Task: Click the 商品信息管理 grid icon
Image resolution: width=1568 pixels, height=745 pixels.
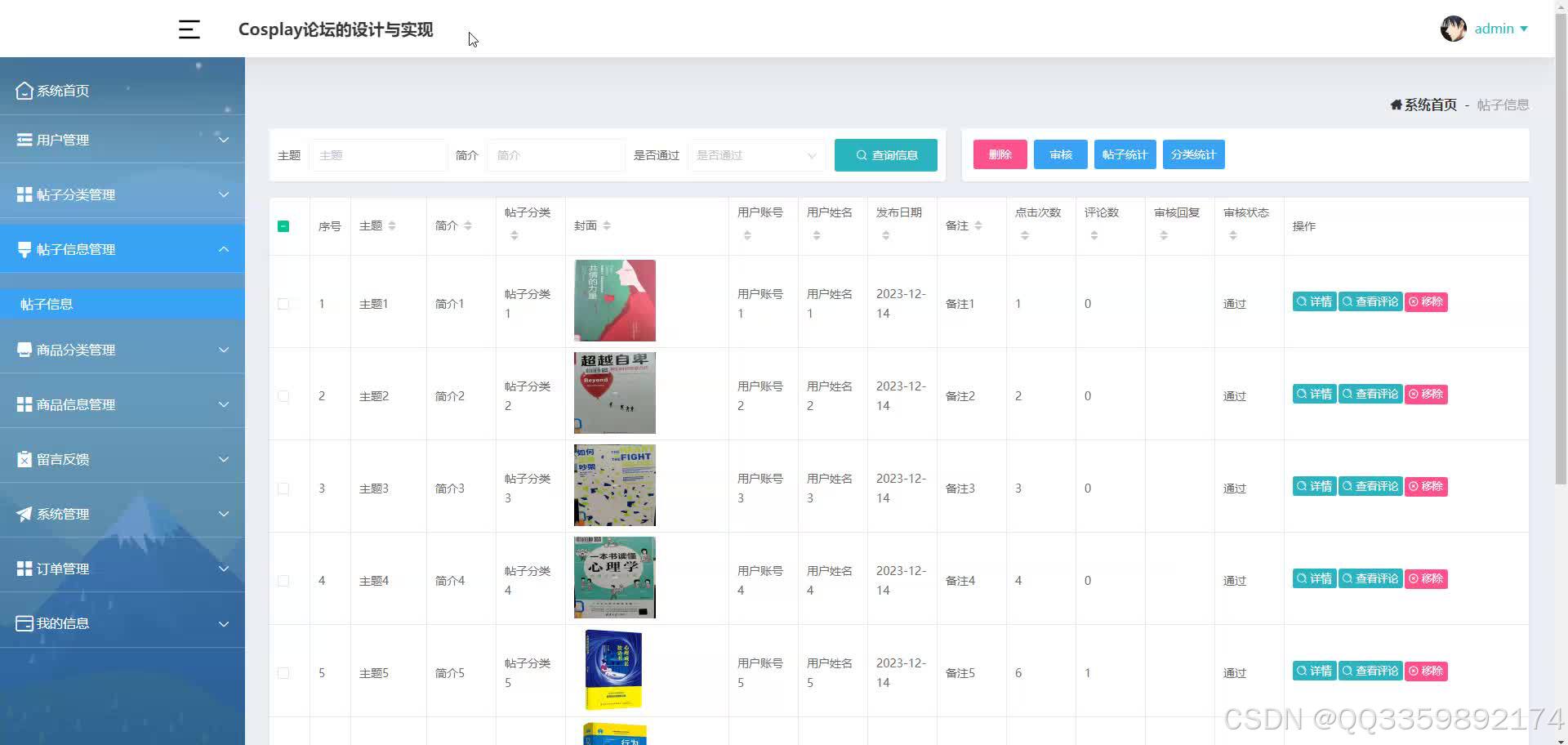Action: (24, 404)
